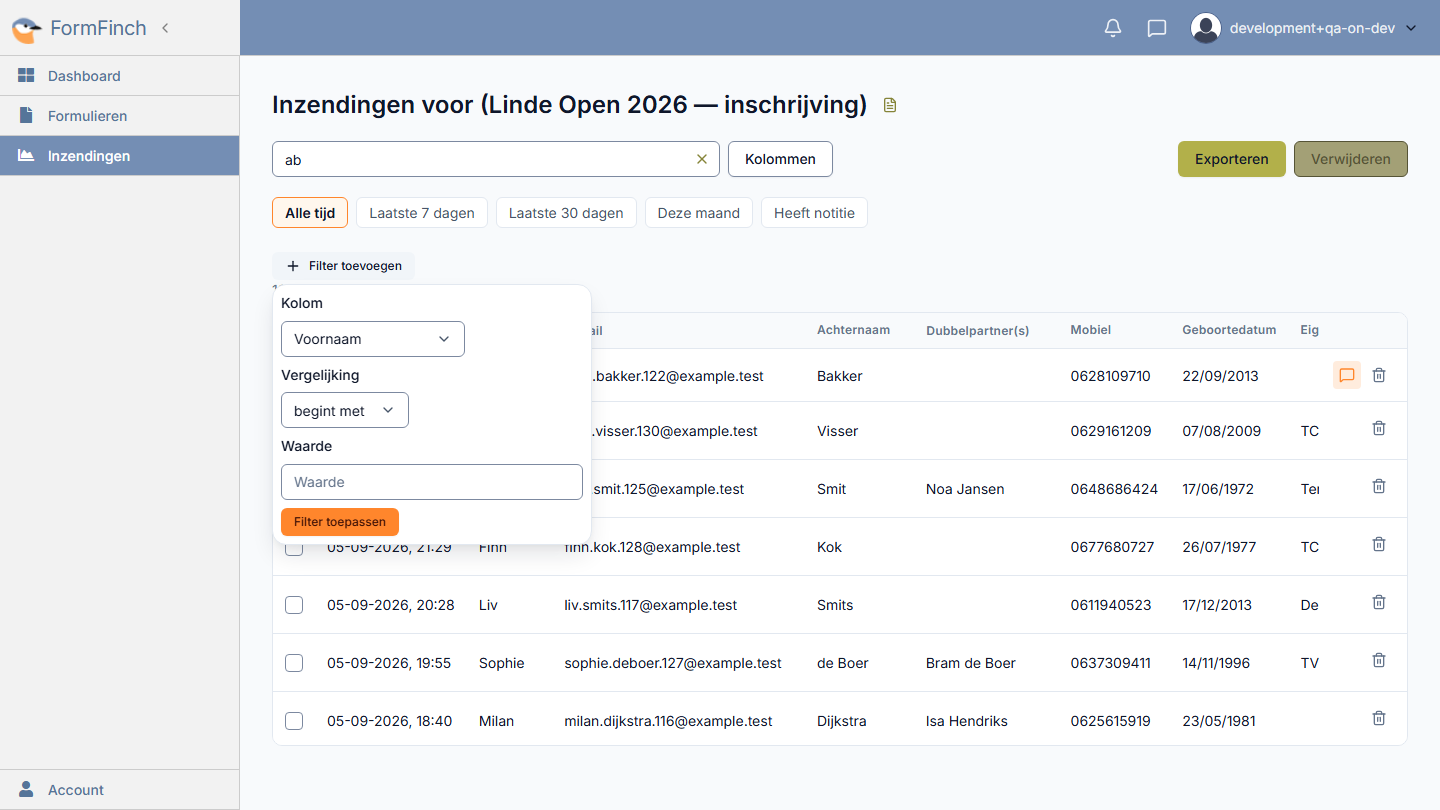Click the Verwijderen button

tap(1351, 159)
